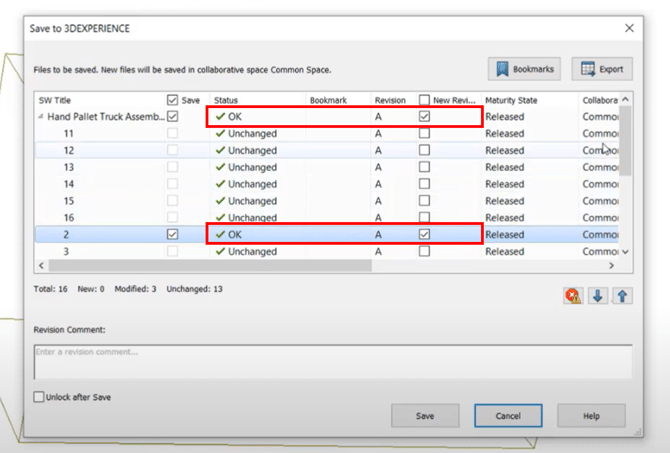The height and width of the screenshot is (453, 670).
Task: Select tree row titled 11
Action: (x=69, y=133)
